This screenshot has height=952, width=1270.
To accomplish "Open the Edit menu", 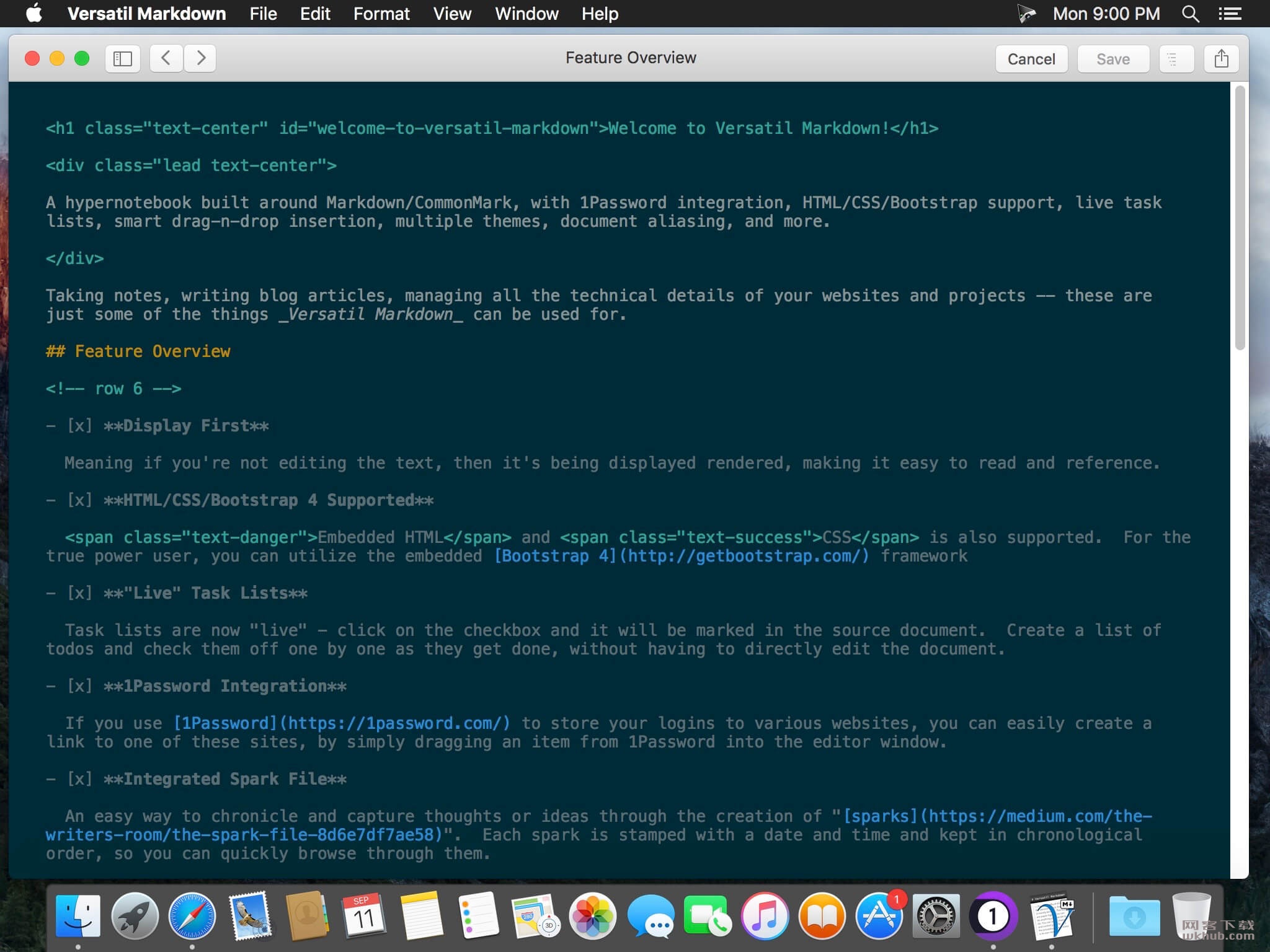I will 315,14.
